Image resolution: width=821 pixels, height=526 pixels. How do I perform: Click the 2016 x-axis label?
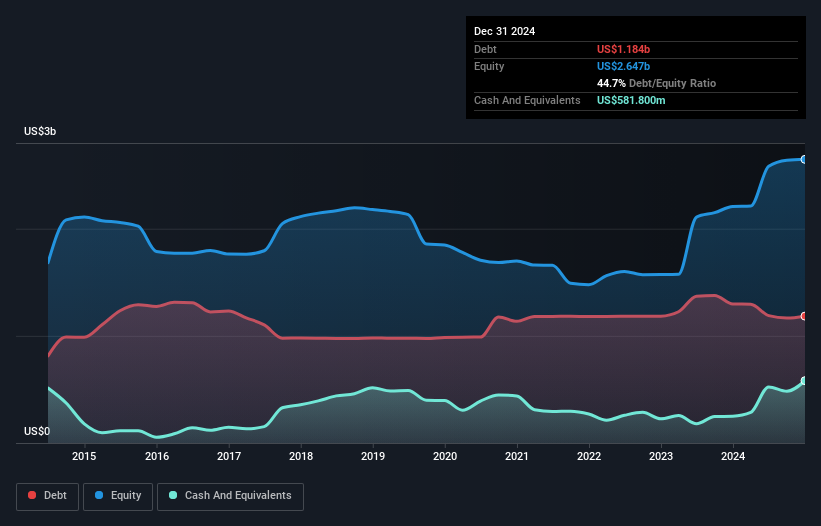click(157, 456)
